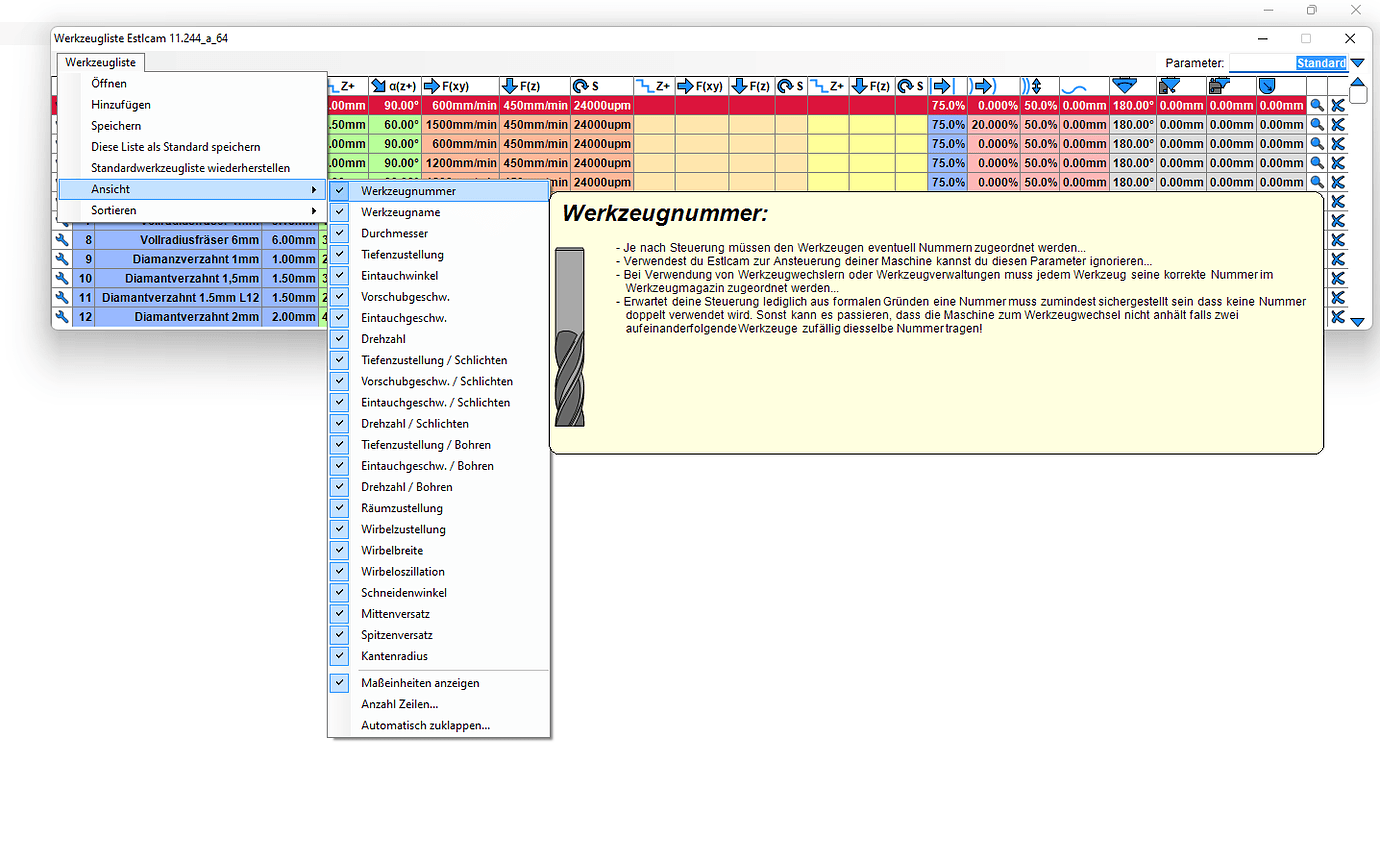Open the Parameter dropdown arrow

(1357, 63)
